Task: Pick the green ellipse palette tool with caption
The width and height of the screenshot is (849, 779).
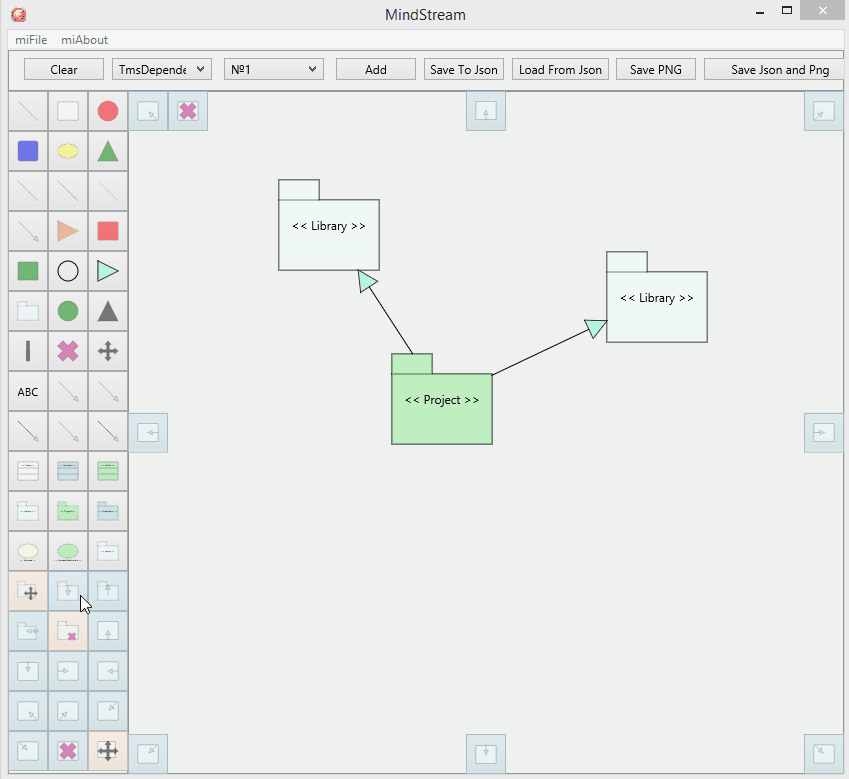Action: click(68, 551)
